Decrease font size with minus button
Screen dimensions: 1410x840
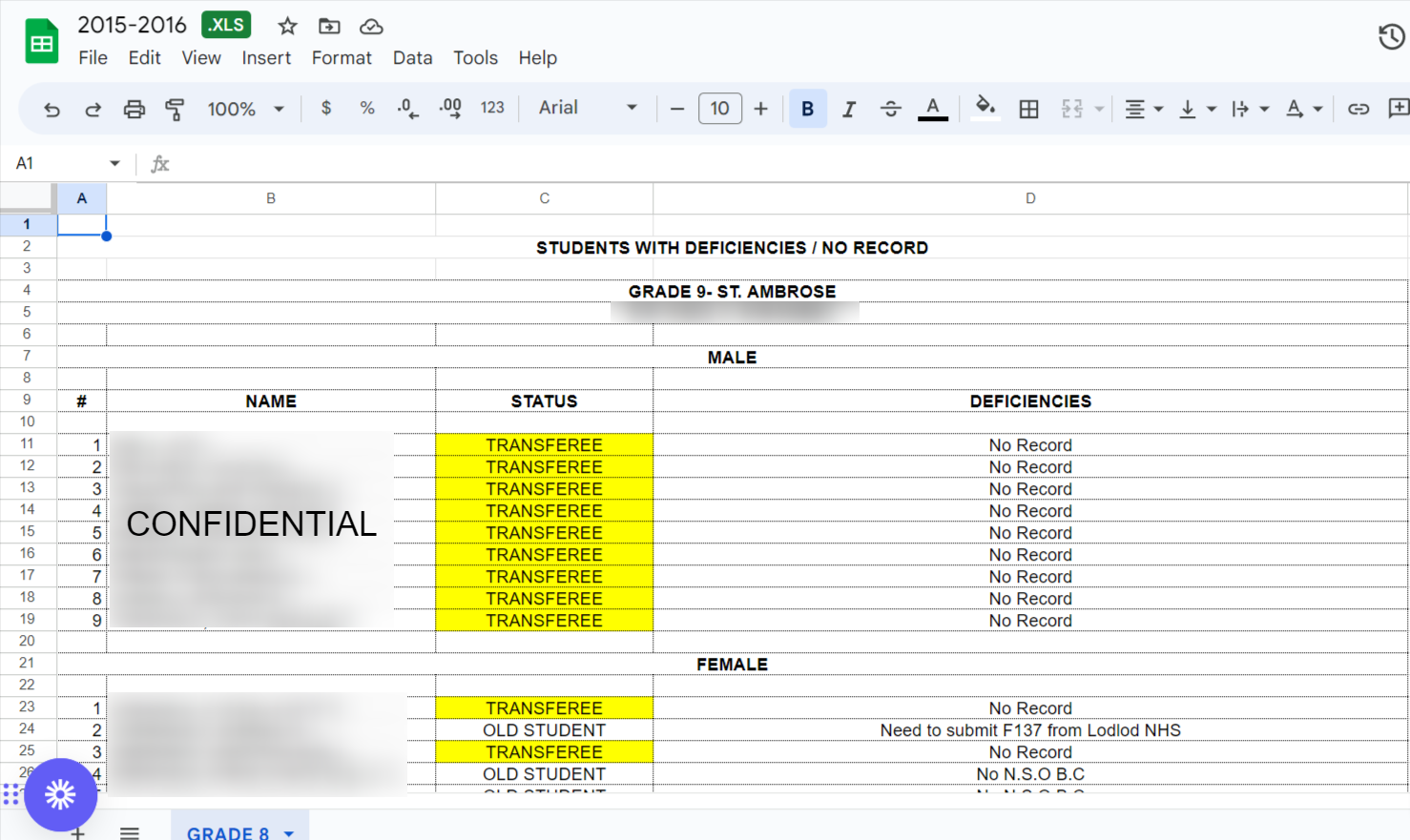[677, 109]
